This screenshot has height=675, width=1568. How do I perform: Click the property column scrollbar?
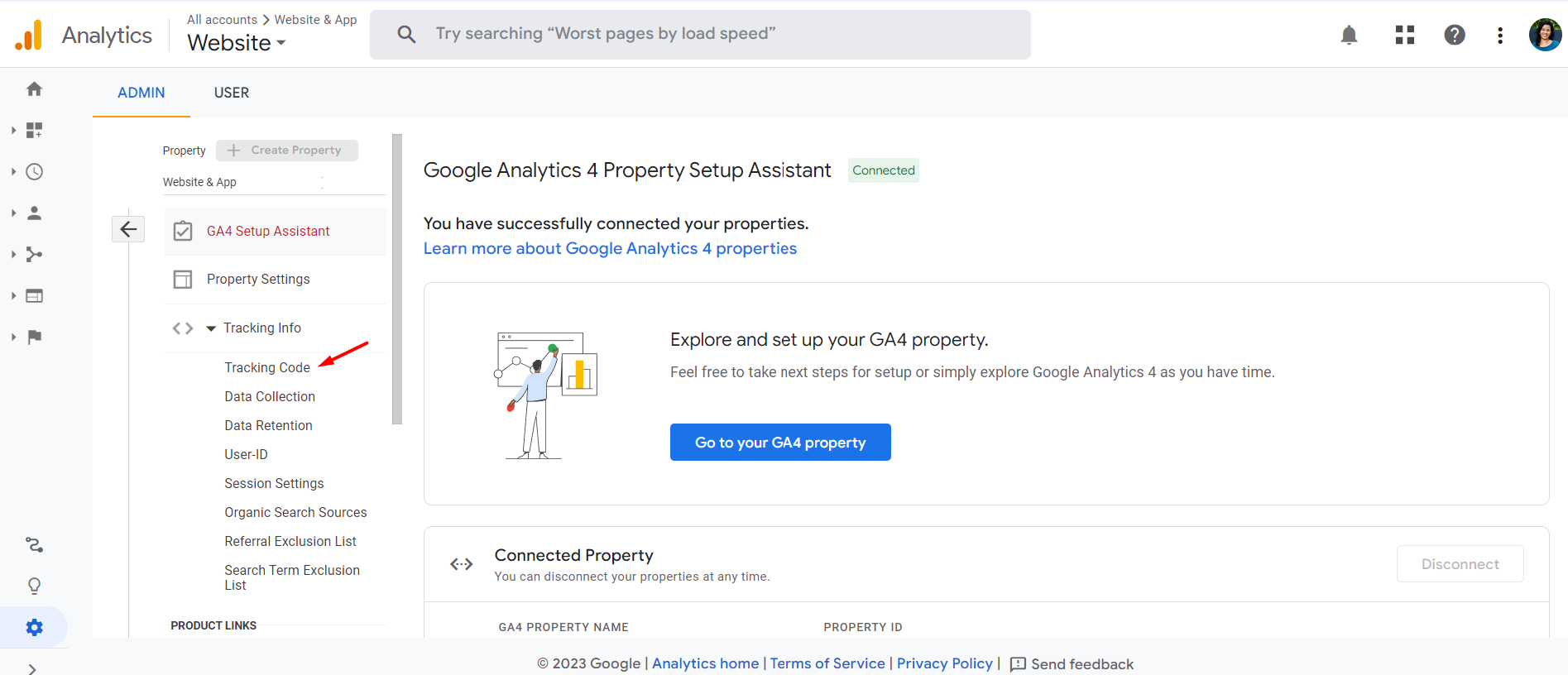pyautogui.click(x=397, y=280)
